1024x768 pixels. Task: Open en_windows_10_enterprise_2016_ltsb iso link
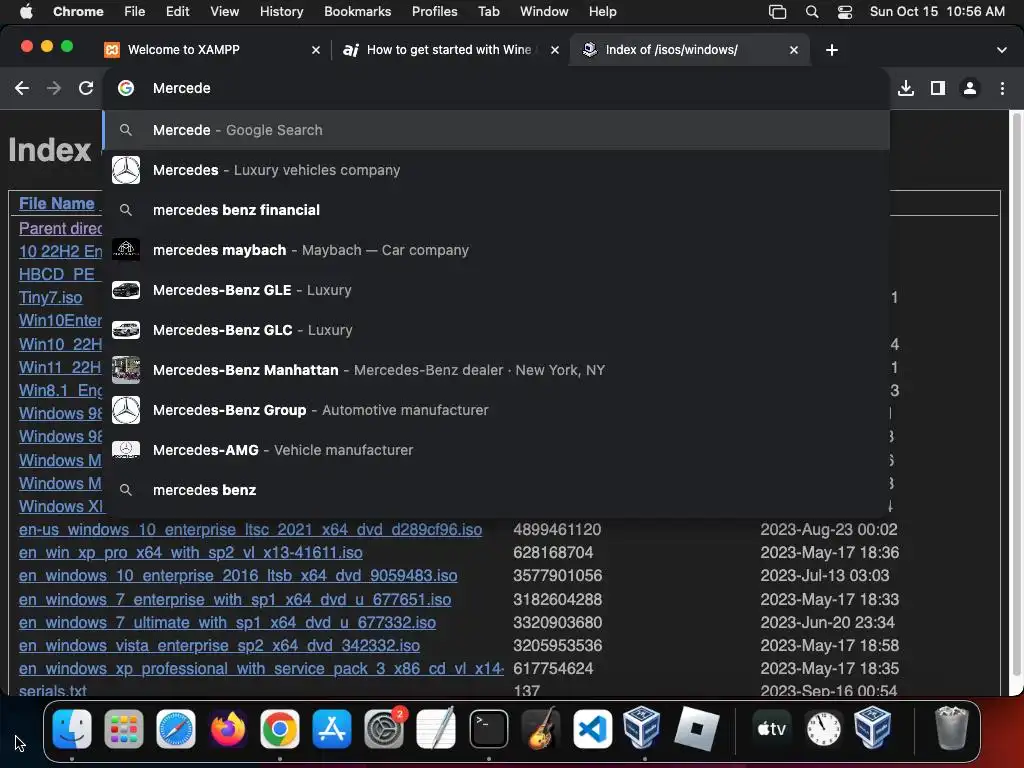(x=238, y=575)
